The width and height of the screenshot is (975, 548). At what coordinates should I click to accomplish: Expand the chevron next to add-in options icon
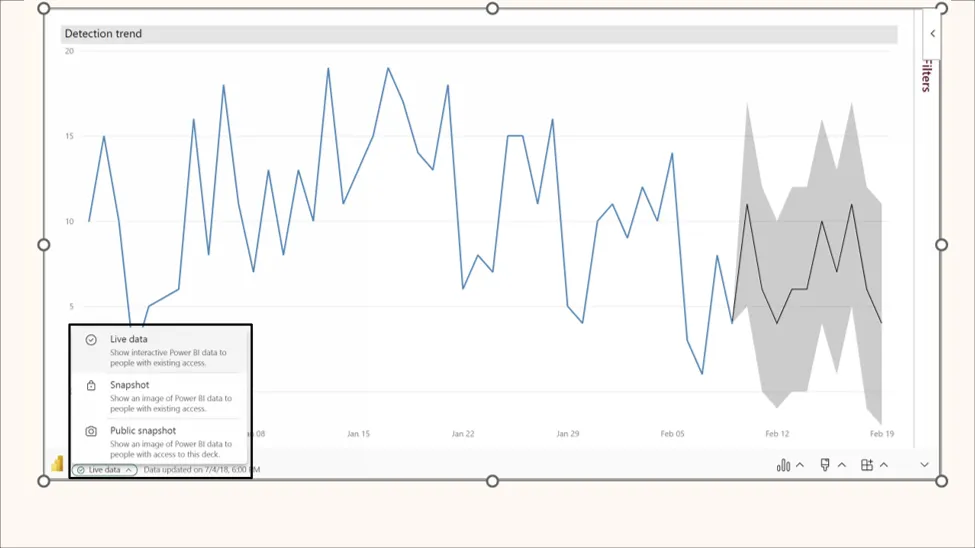[884, 465]
